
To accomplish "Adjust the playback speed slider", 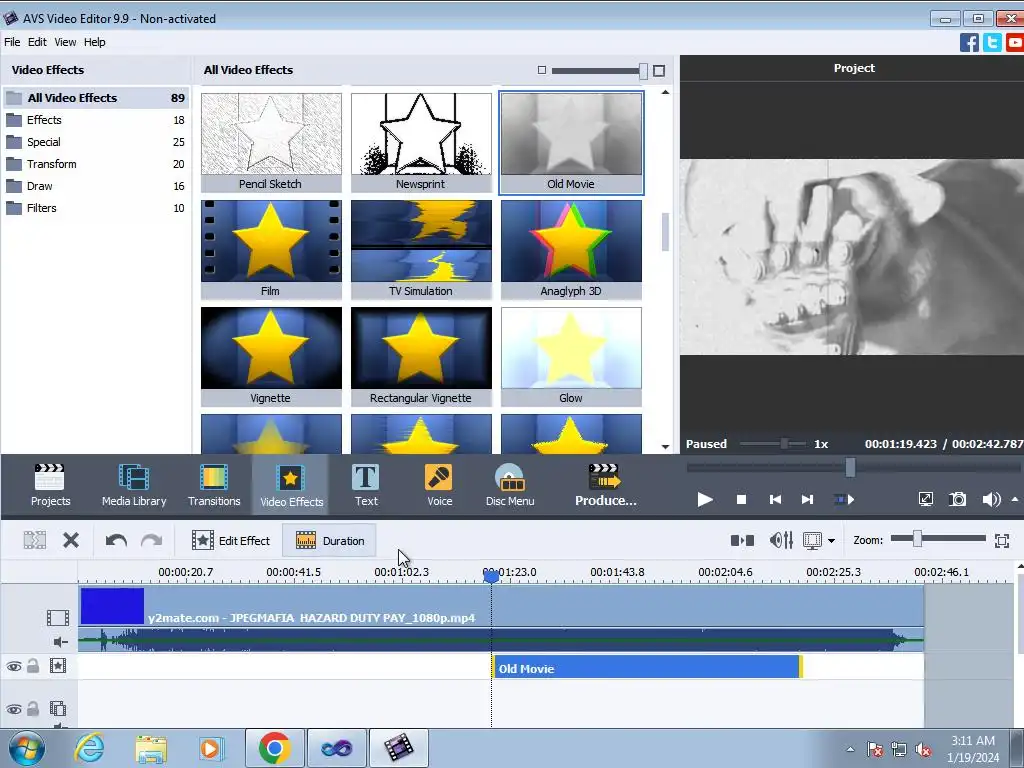I will click(785, 444).
